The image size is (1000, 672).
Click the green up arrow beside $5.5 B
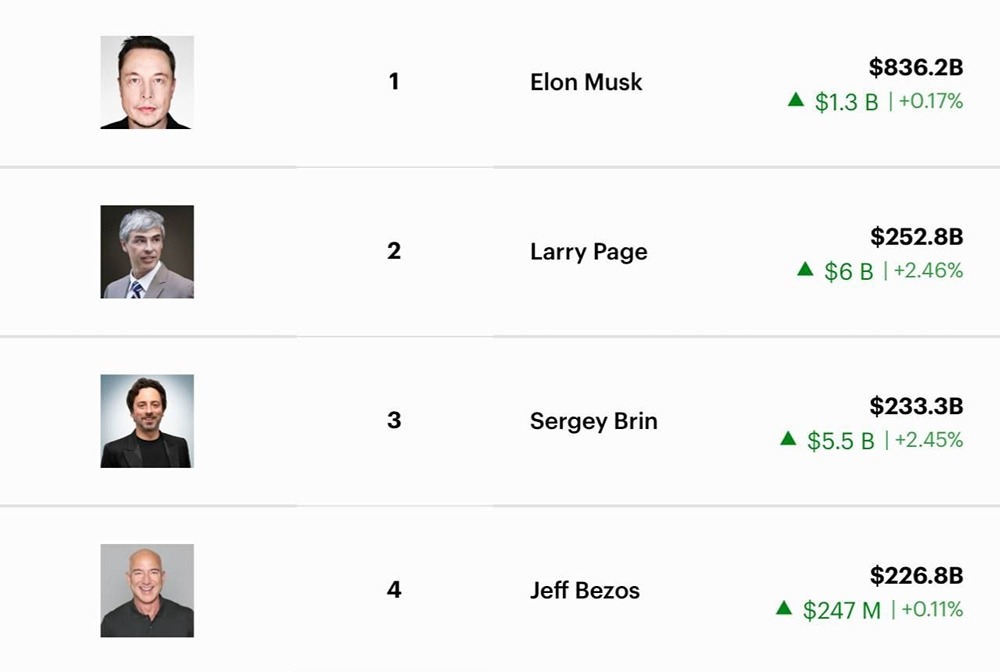pos(788,438)
